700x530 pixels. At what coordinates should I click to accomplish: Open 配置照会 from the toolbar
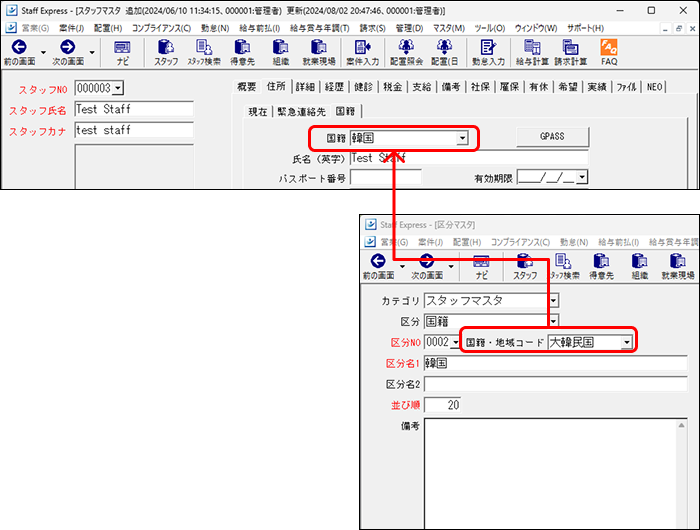405,51
